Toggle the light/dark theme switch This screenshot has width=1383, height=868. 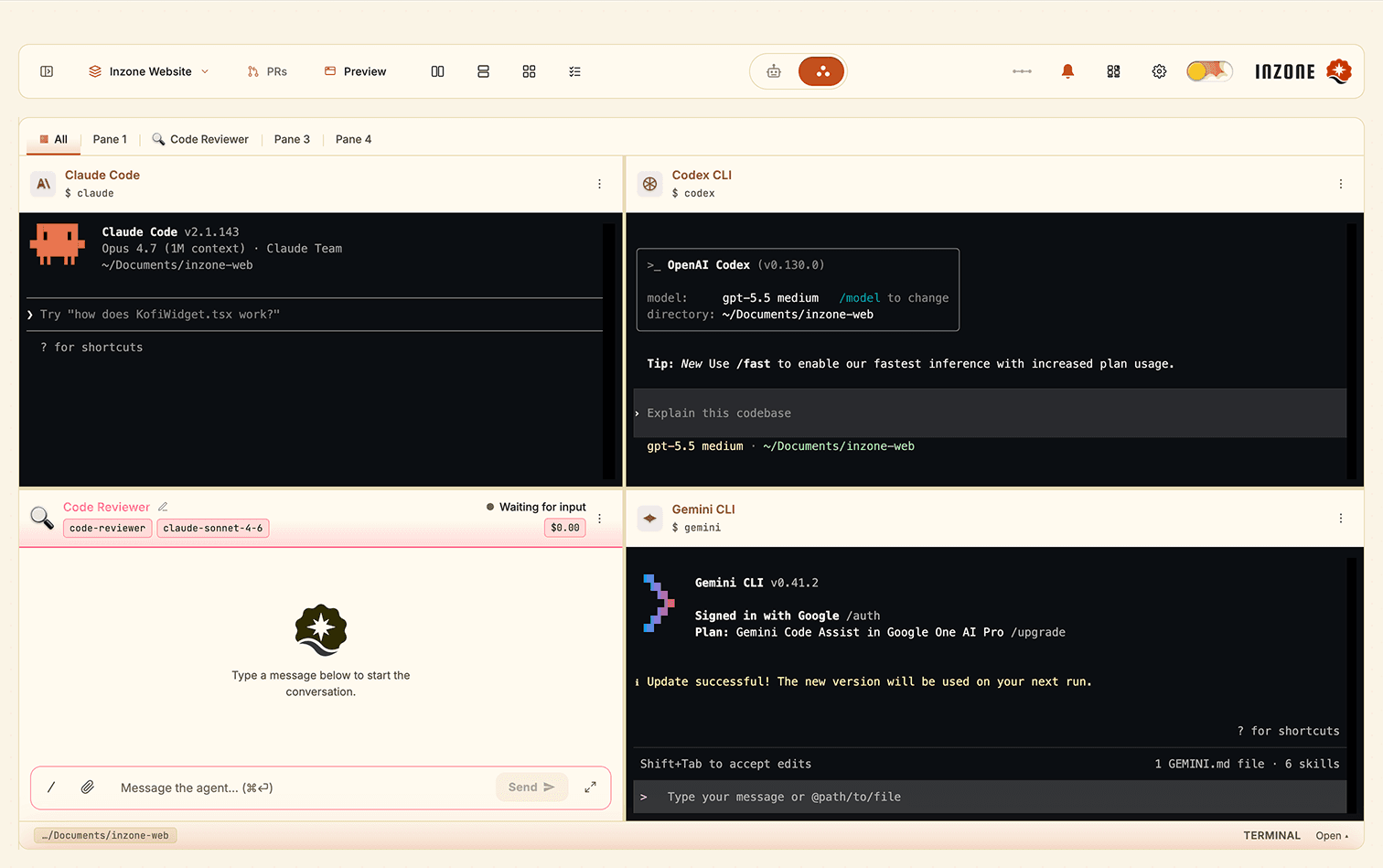1209,71
